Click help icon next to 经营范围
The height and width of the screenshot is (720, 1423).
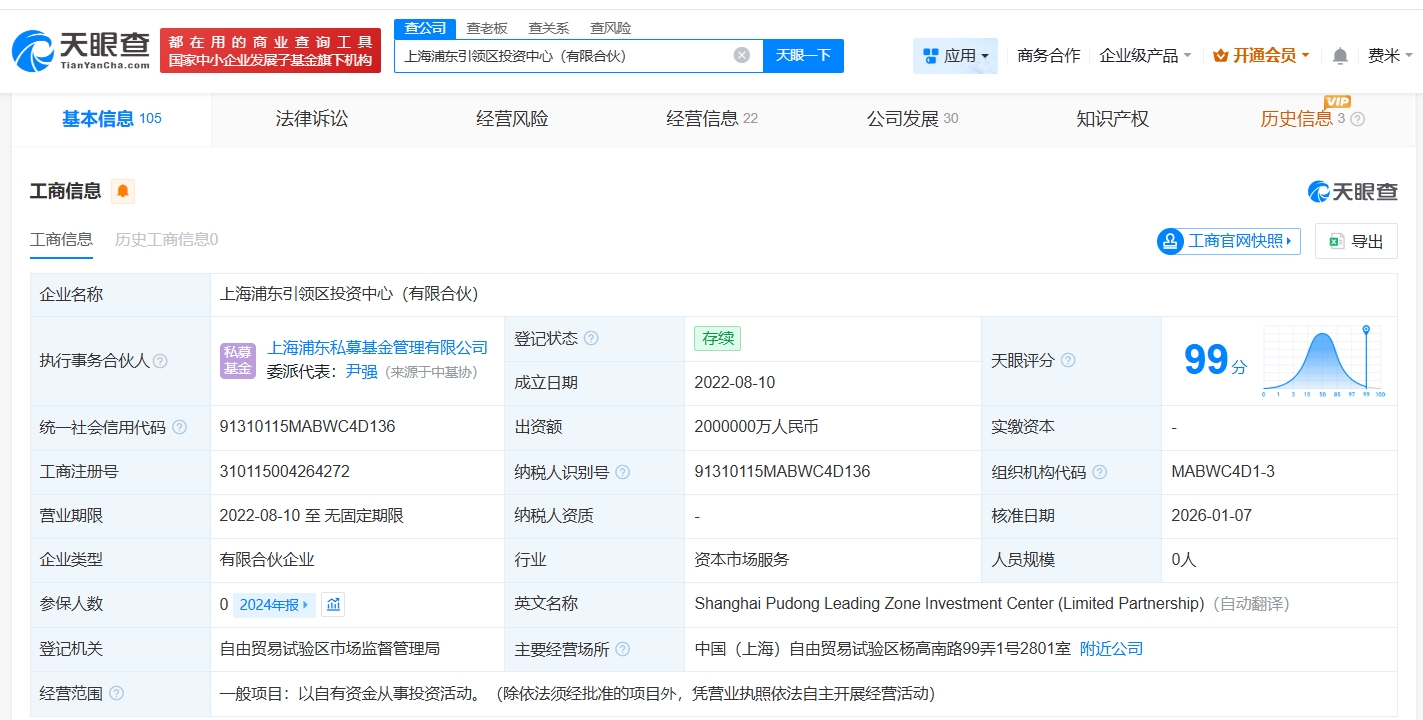point(117,693)
